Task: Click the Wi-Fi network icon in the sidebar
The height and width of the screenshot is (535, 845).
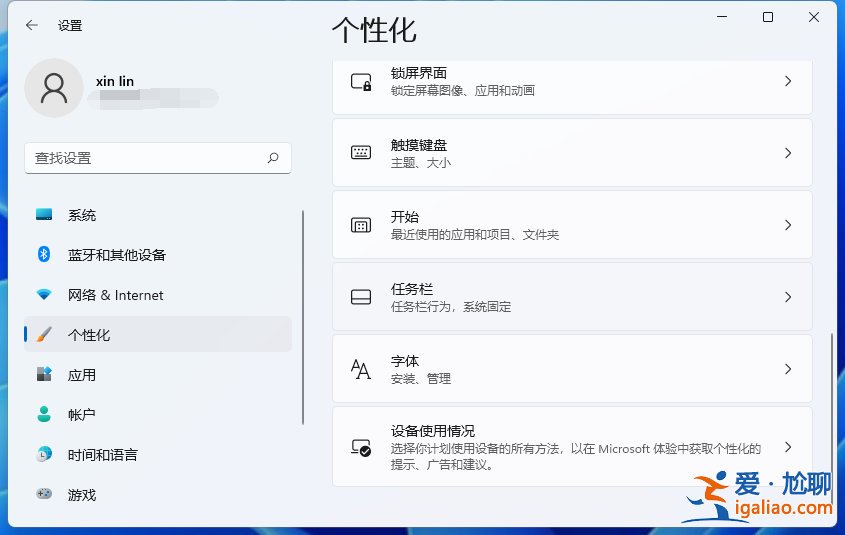Action: [x=44, y=294]
